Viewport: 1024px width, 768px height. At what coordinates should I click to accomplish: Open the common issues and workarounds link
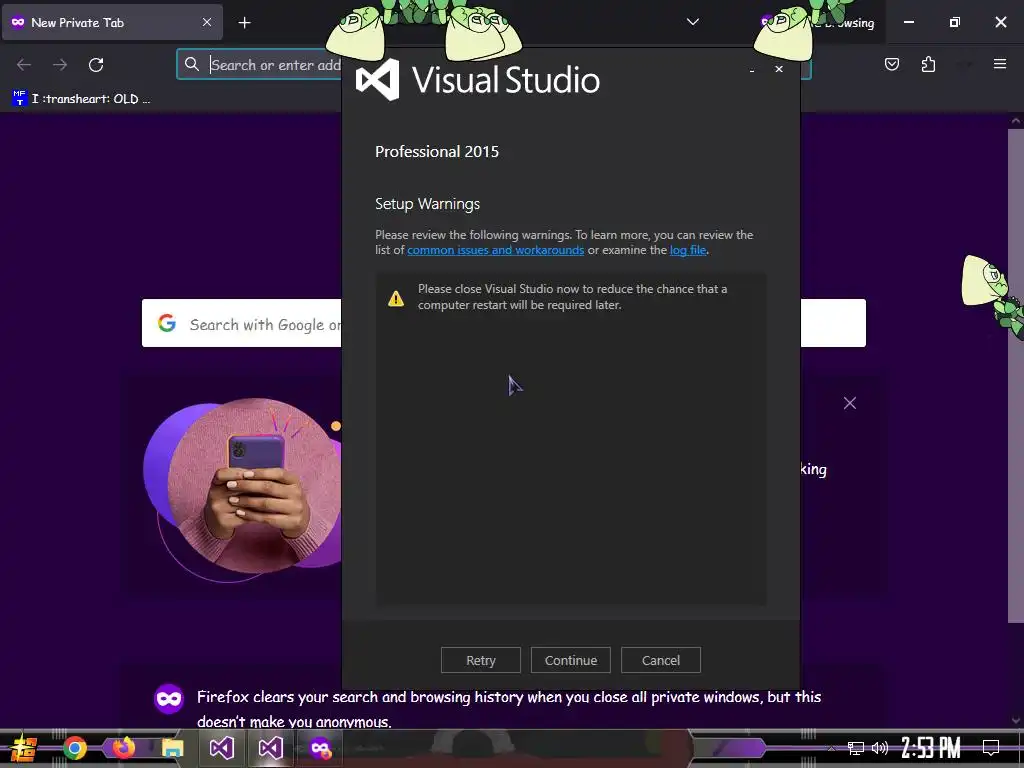[x=496, y=250]
